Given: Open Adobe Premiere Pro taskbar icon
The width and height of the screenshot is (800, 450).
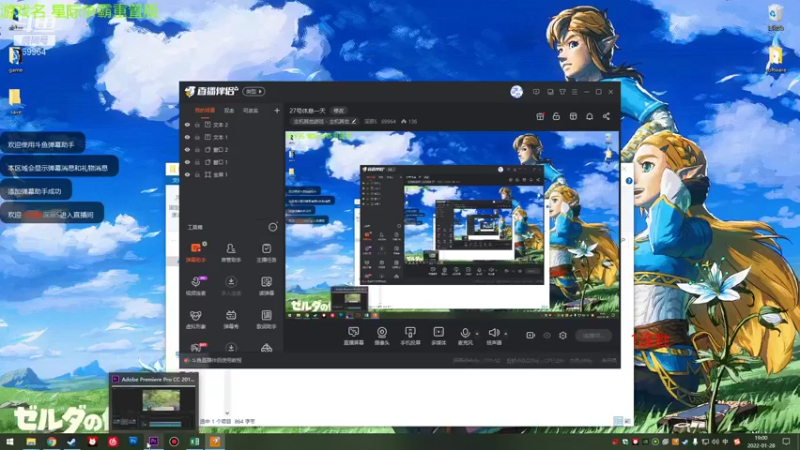Looking at the screenshot, I should pyautogui.click(x=154, y=441).
